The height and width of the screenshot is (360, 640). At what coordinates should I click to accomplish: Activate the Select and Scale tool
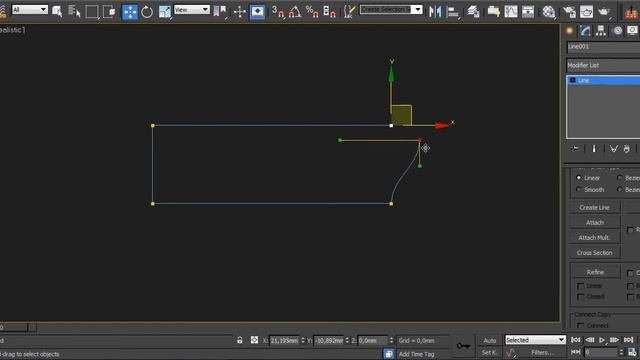[164, 12]
